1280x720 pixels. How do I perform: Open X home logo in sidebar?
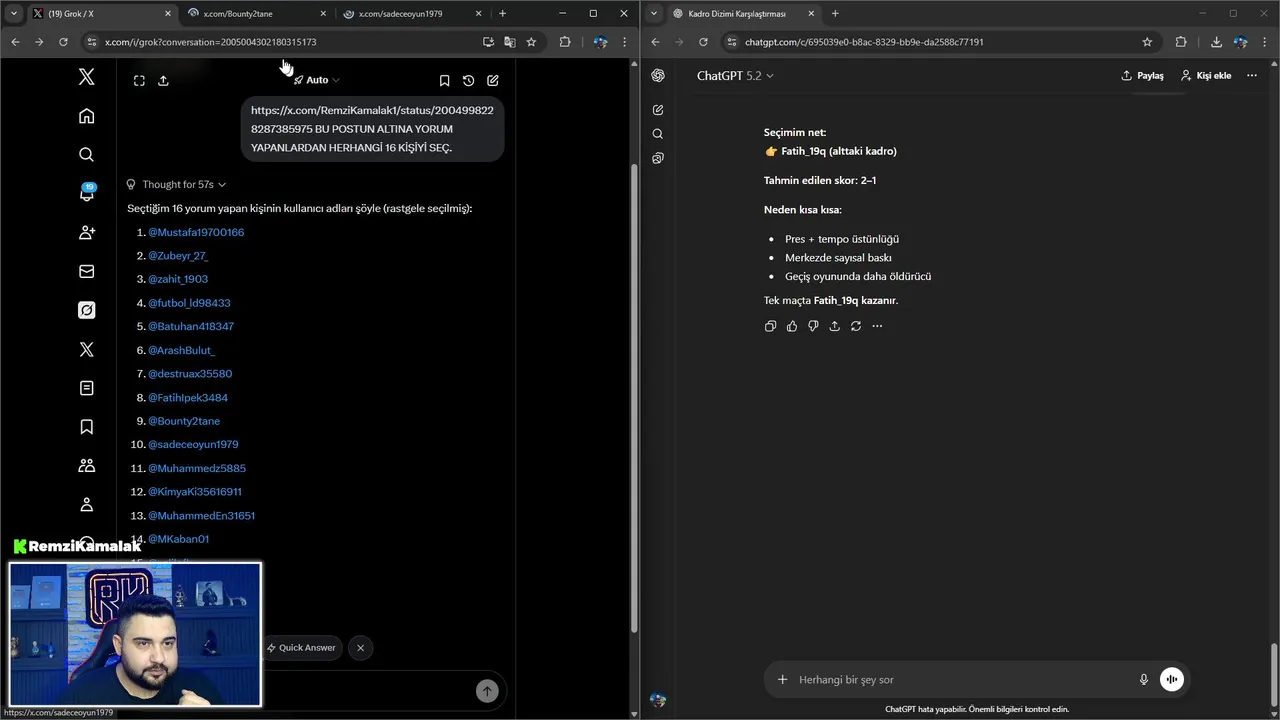tap(87, 77)
